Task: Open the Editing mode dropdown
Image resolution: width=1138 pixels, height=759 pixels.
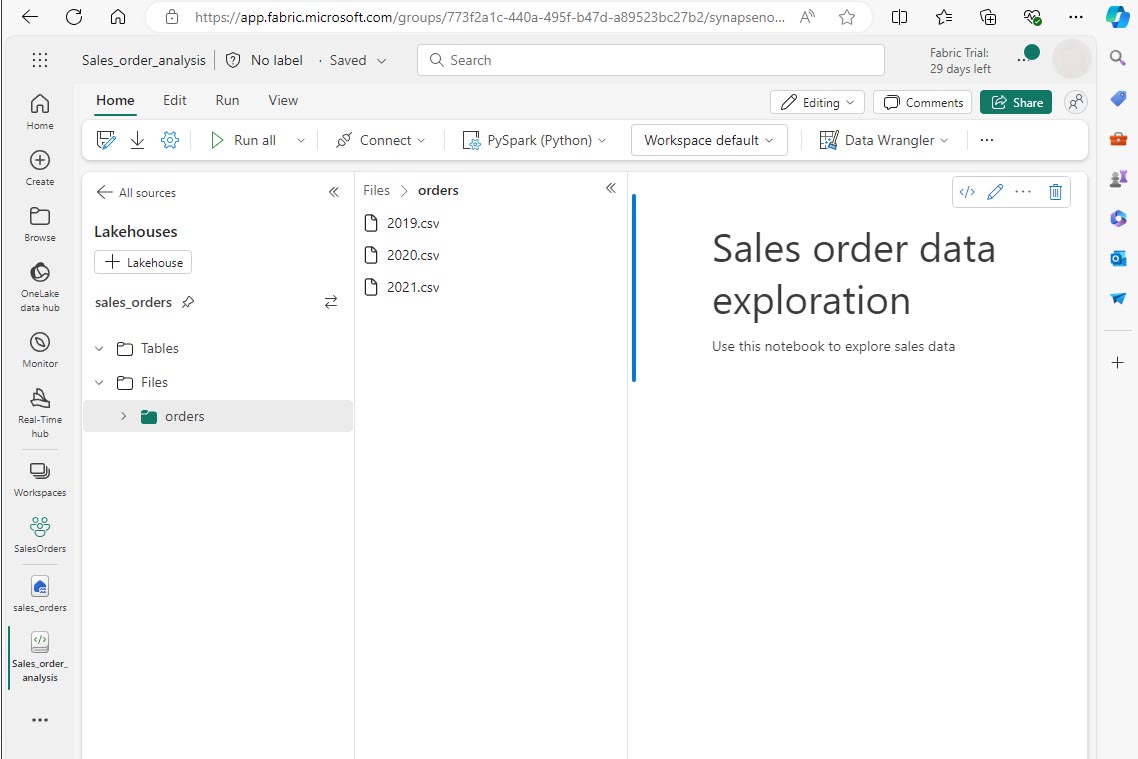Action: coord(817,102)
